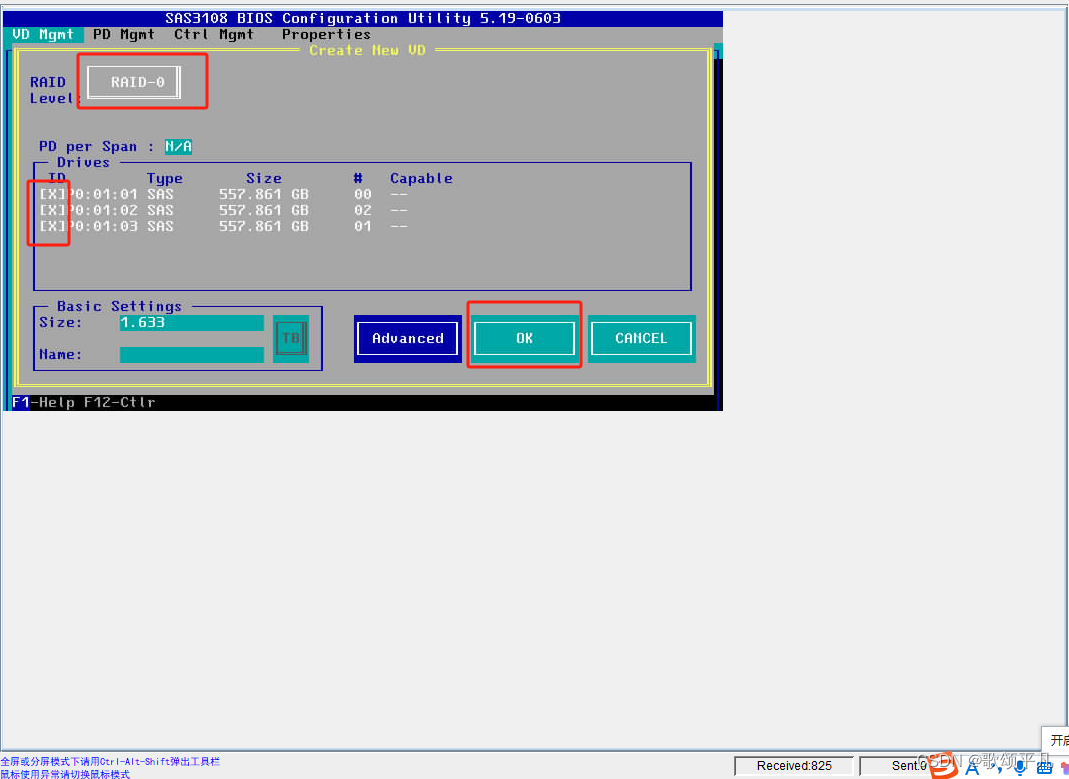
Task: Click the # value 02 in drives list
Action: coord(363,210)
